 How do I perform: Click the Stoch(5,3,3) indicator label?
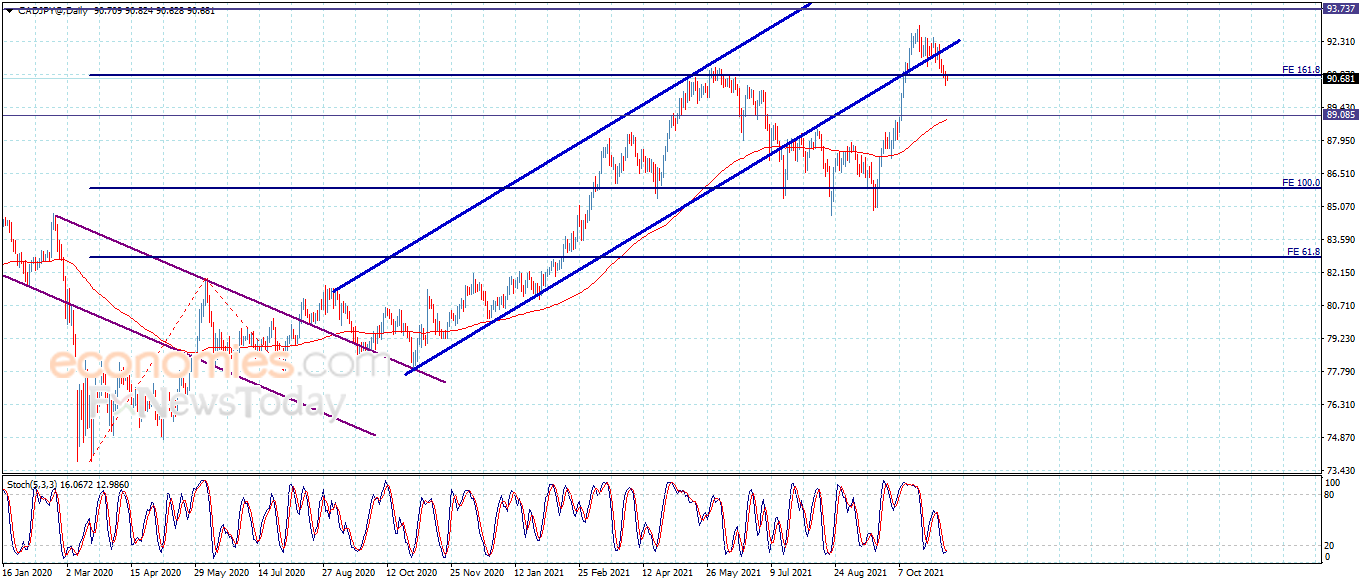tap(34, 484)
